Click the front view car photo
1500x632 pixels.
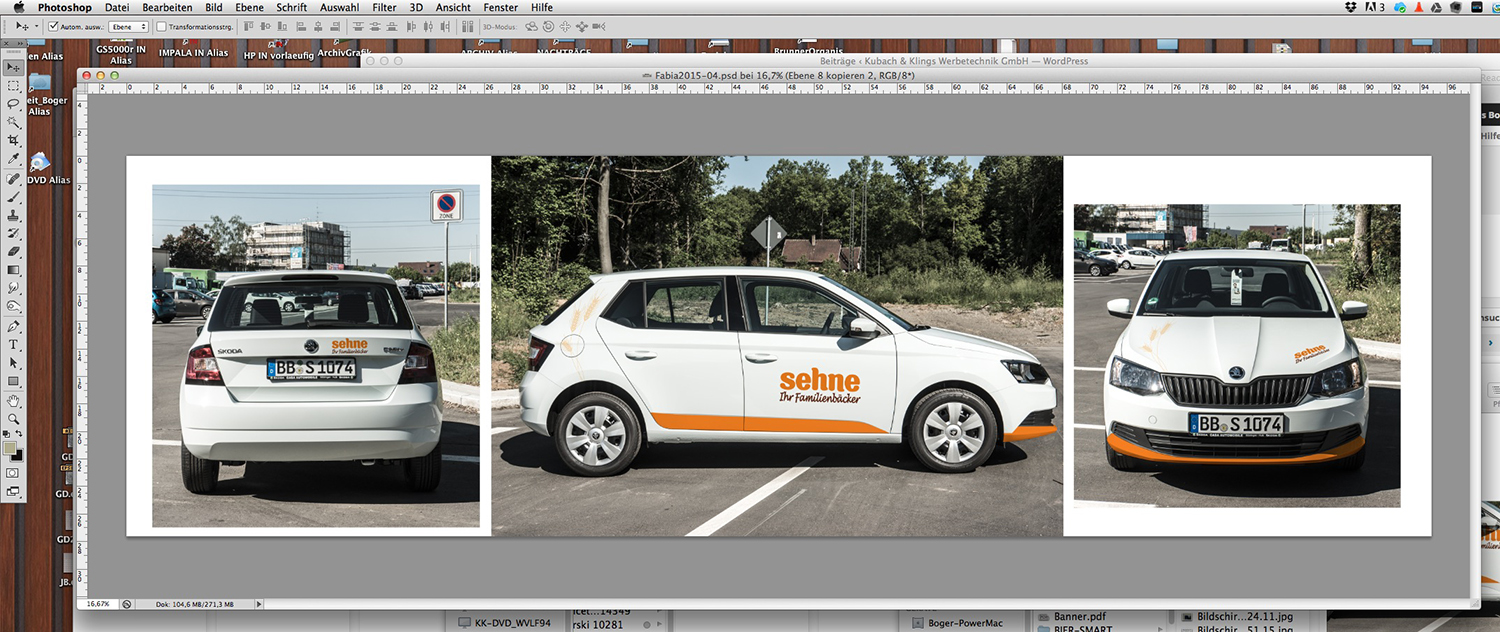click(x=1237, y=356)
